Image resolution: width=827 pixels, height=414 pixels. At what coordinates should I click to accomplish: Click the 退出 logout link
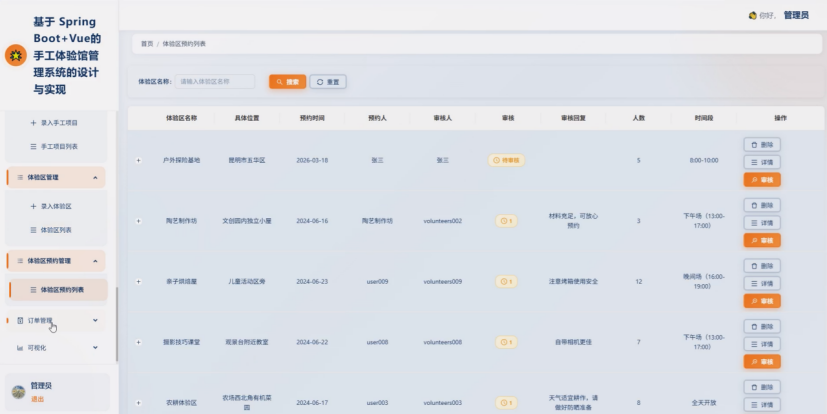tap(37, 399)
